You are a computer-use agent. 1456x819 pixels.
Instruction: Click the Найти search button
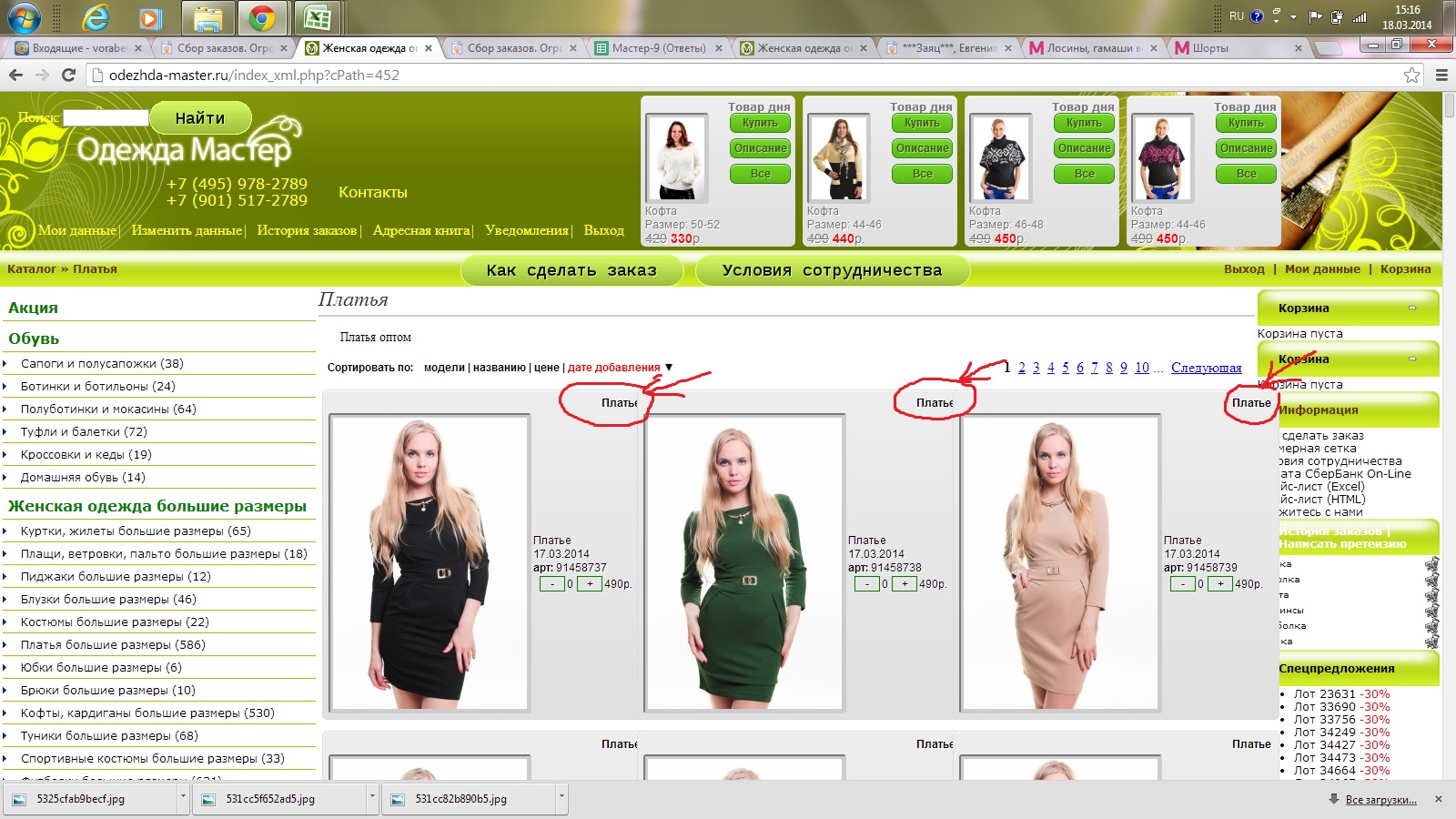[200, 118]
